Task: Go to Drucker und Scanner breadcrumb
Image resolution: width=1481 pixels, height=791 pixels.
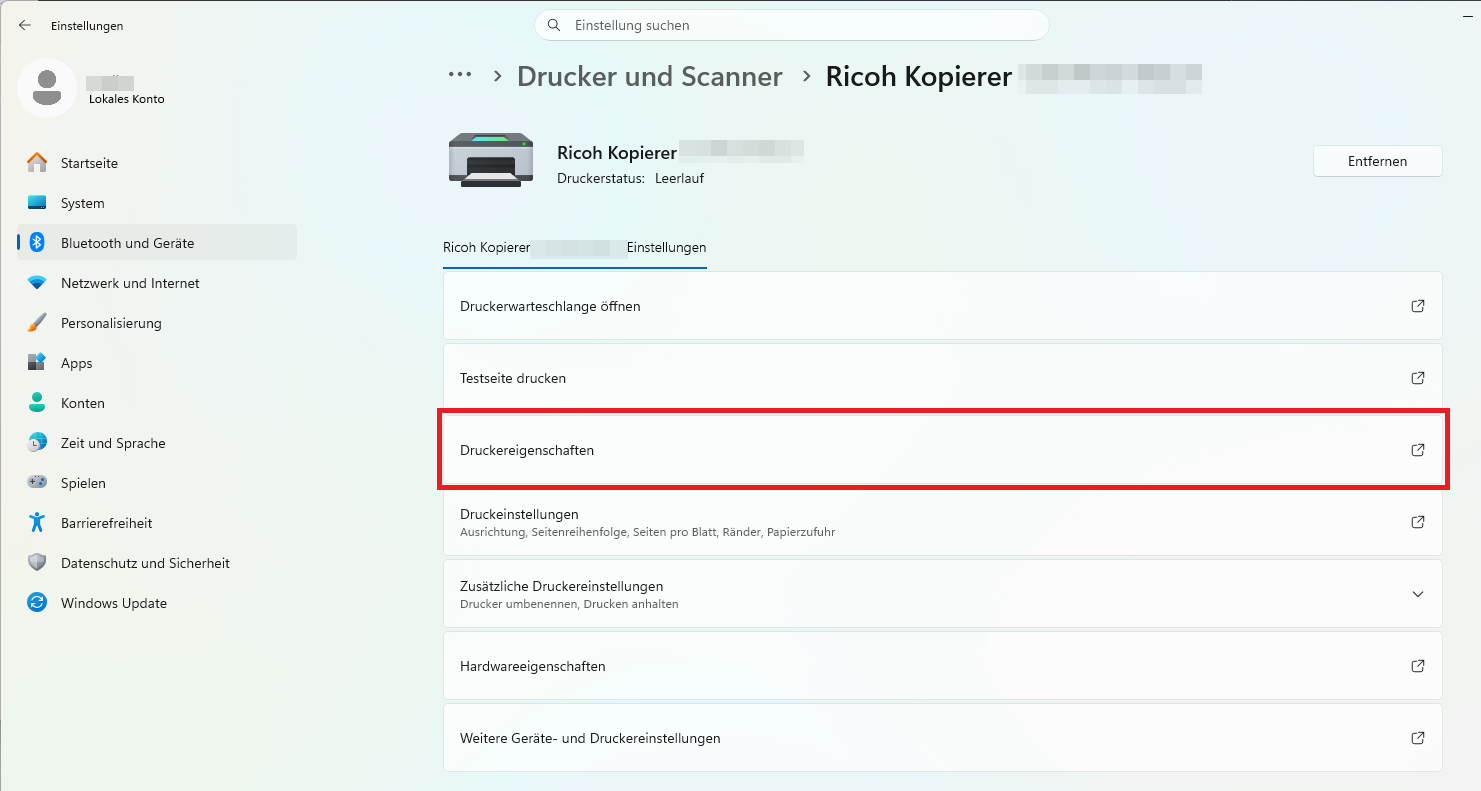Action: coord(649,77)
